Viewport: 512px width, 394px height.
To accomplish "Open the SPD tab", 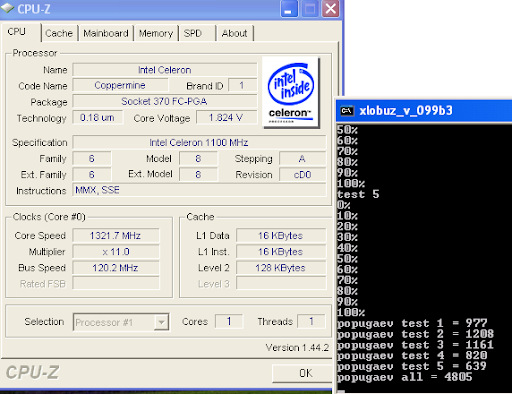I will point(197,33).
